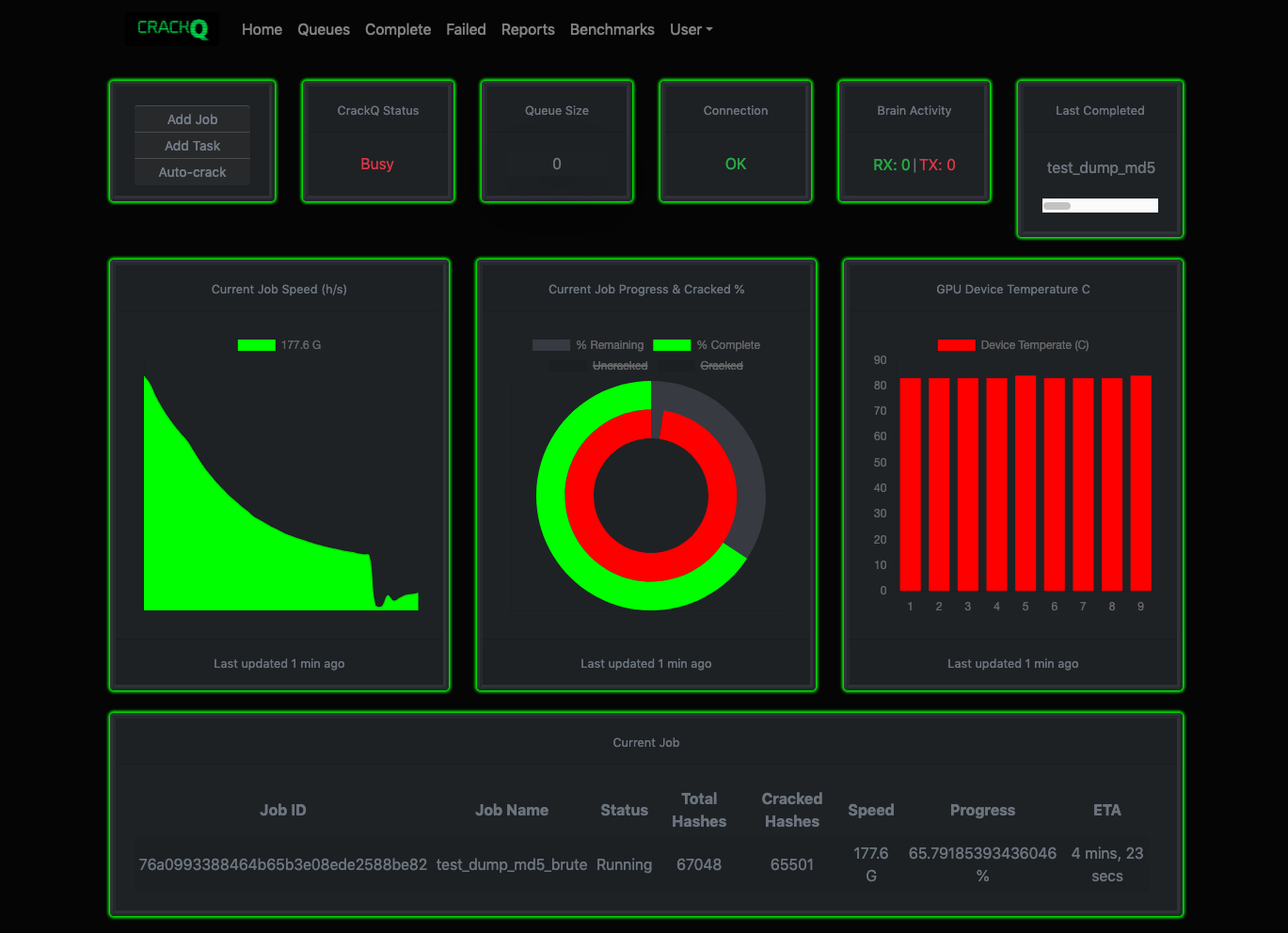Click the temperature bar for device 5

coord(1026,482)
